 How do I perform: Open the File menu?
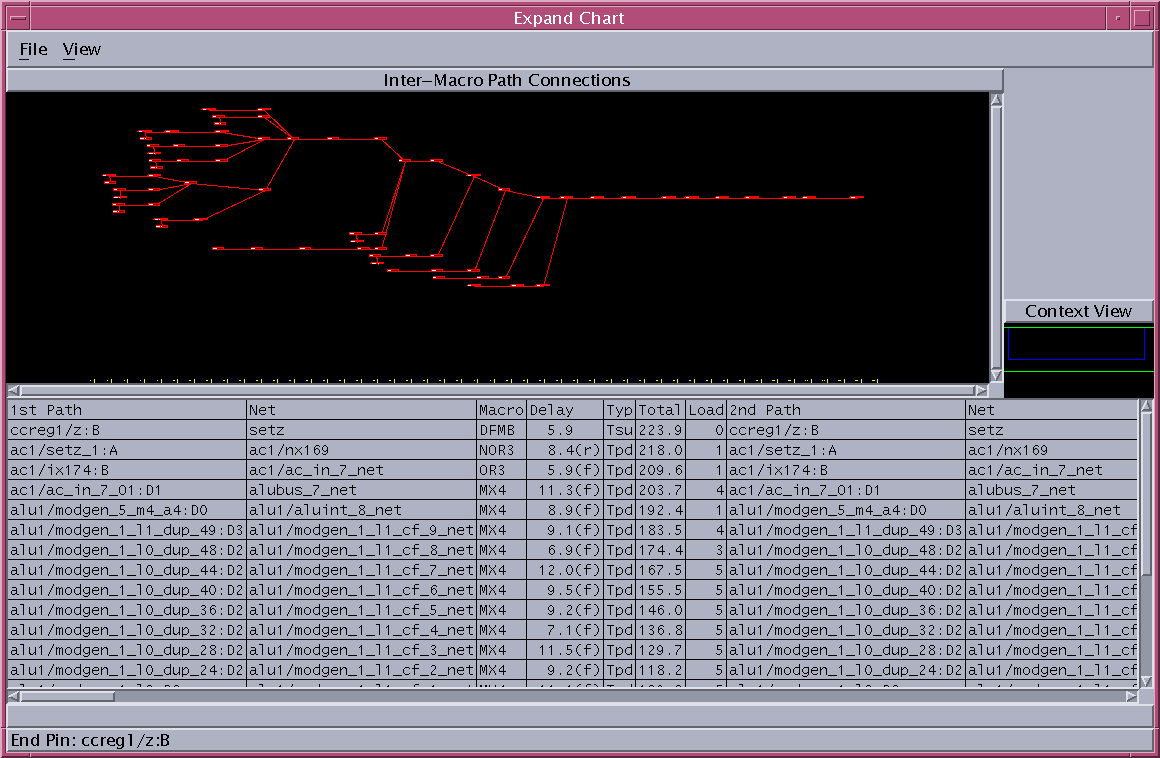33,49
